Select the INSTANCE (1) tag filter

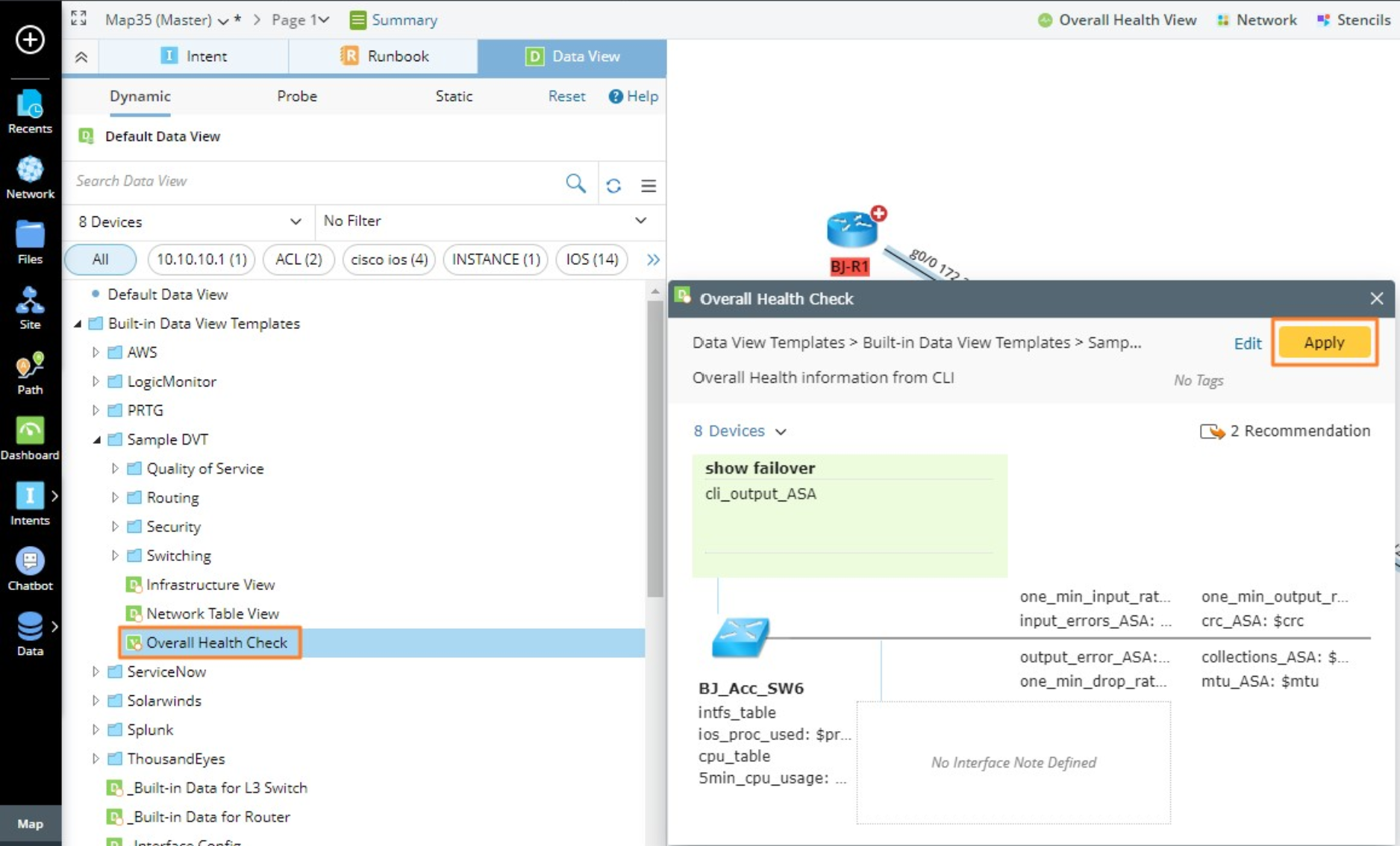click(496, 260)
